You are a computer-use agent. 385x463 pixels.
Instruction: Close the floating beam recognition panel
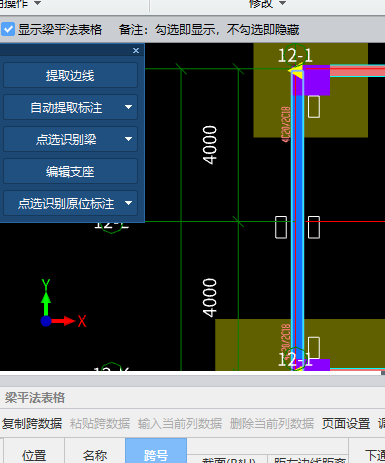[136, 50]
